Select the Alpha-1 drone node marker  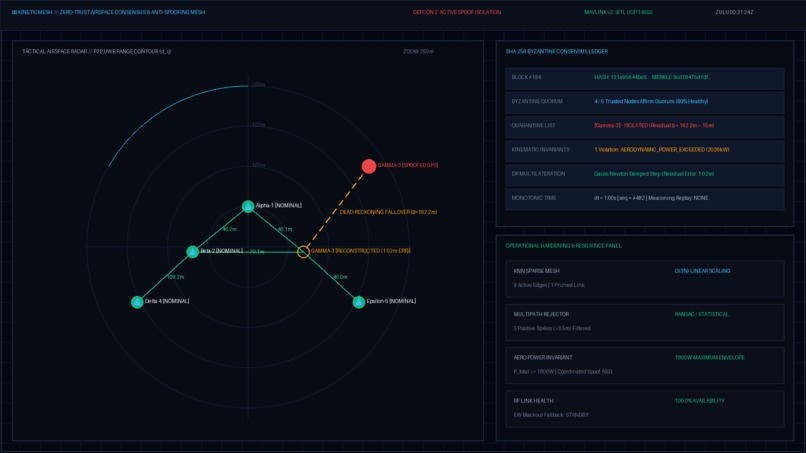(248, 206)
